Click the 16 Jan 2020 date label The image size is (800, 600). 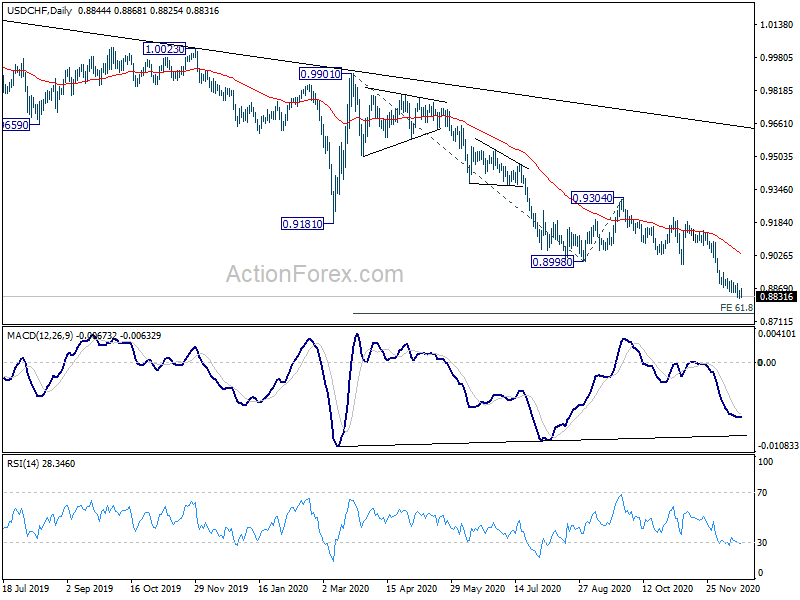pos(283,588)
